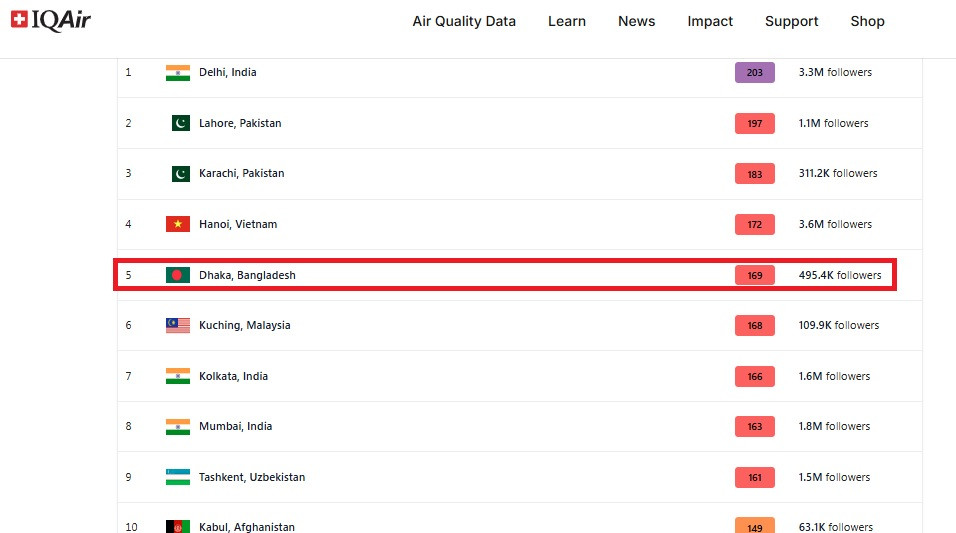Click the '311.2K followers' text
Screen dimensions: 956x533
pos(838,173)
